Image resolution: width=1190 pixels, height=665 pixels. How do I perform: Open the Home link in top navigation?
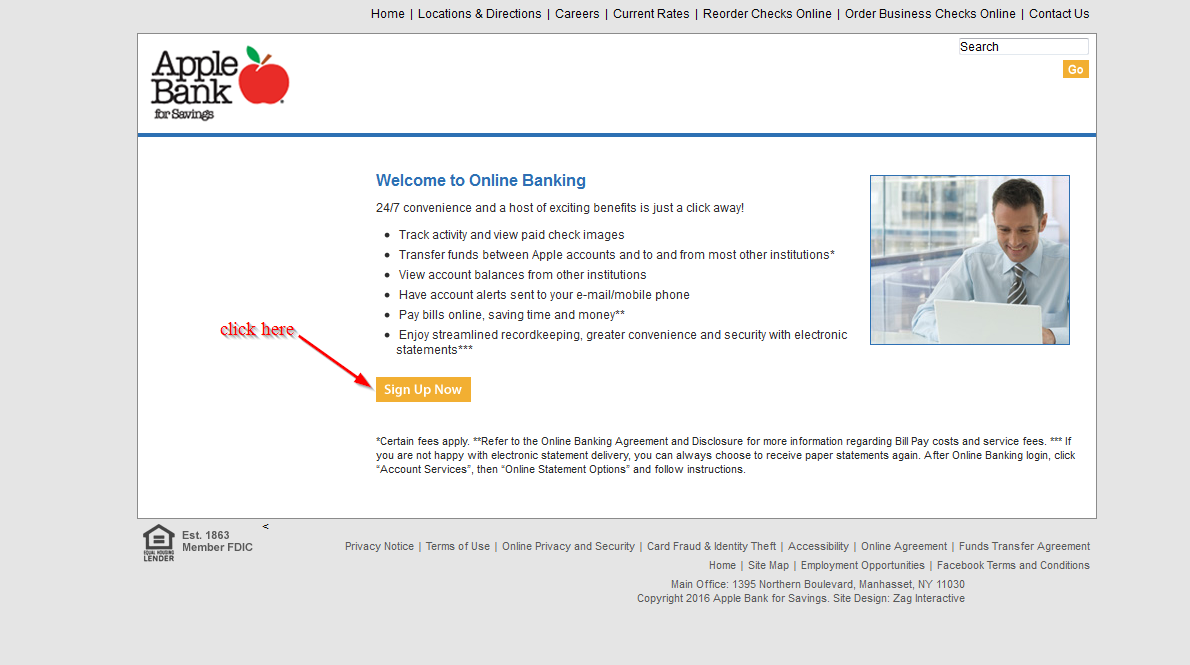(x=387, y=14)
